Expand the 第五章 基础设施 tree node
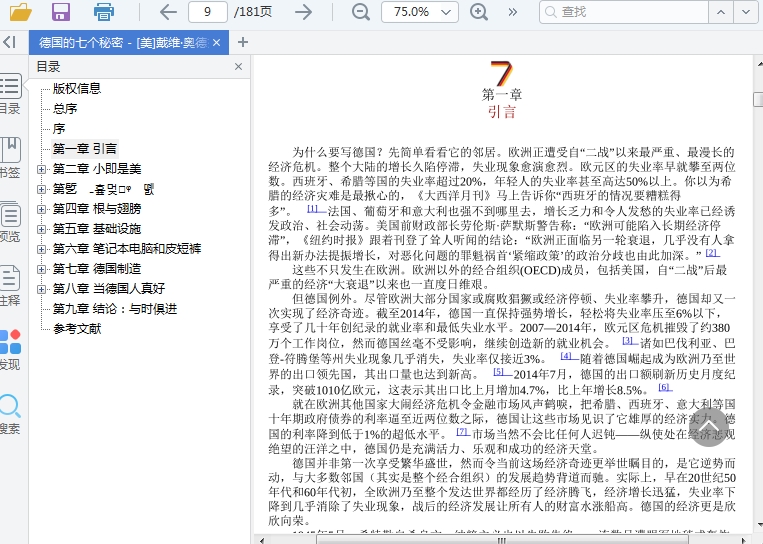The width and height of the screenshot is (763, 544). (x=42, y=229)
